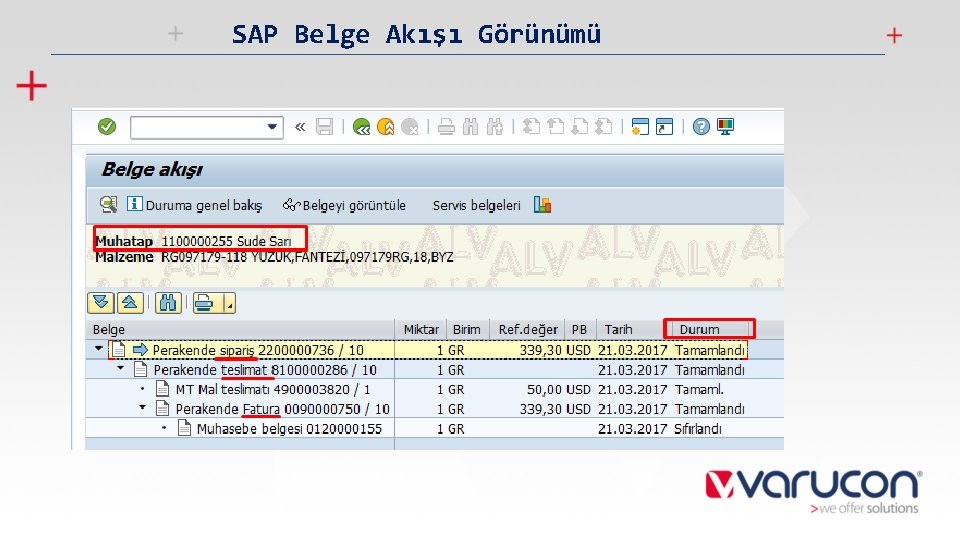Click the Find binoculars icon in the top toolbar

pyautogui.click(x=470, y=127)
